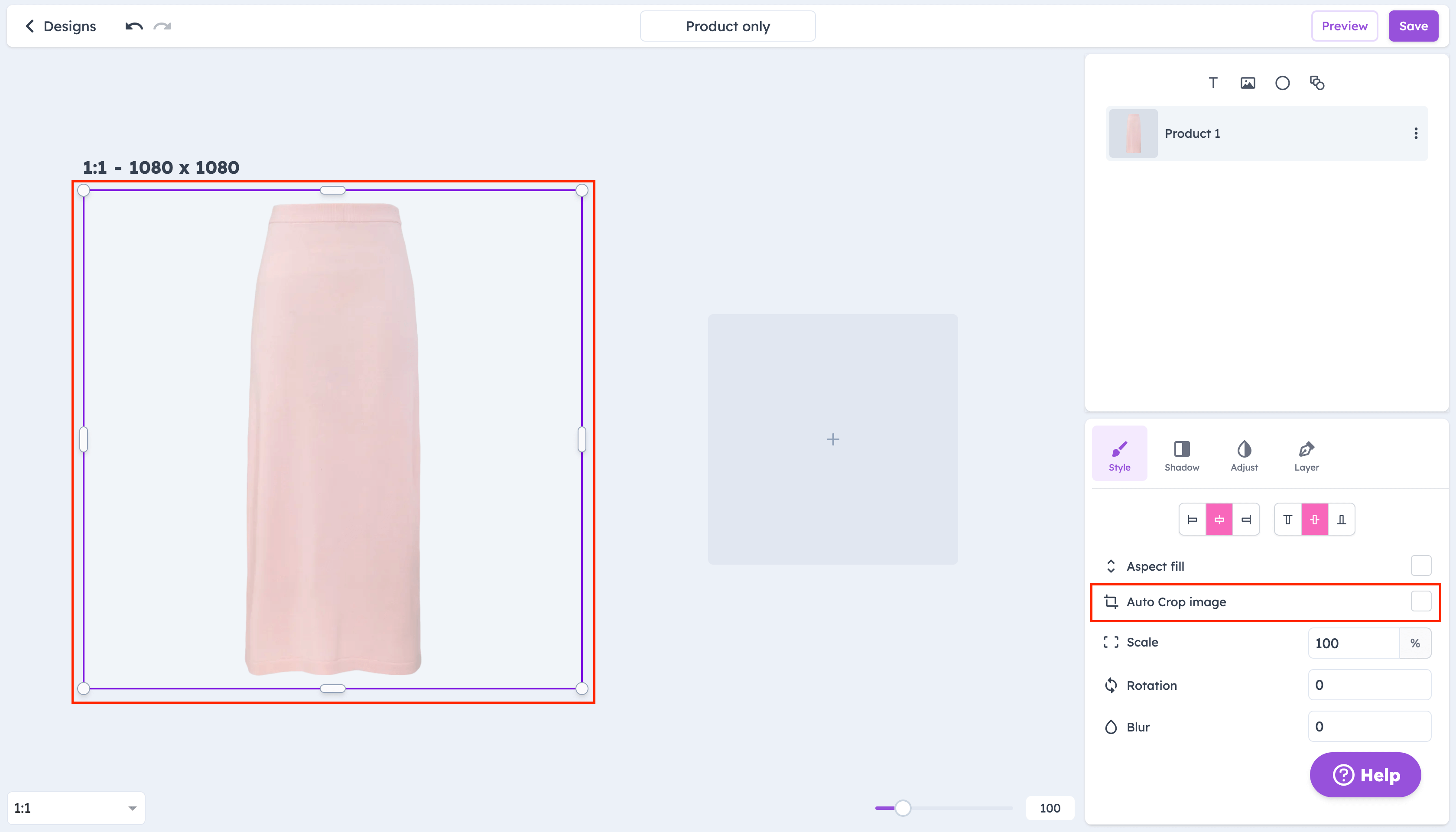
Task: Align product to right edge
Action: pos(1246,520)
